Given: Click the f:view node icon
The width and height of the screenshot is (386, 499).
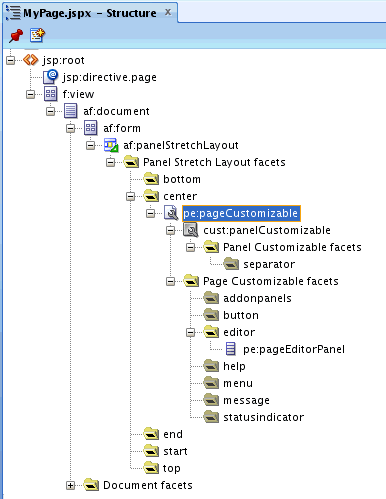Looking at the screenshot, I should [x=50, y=94].
